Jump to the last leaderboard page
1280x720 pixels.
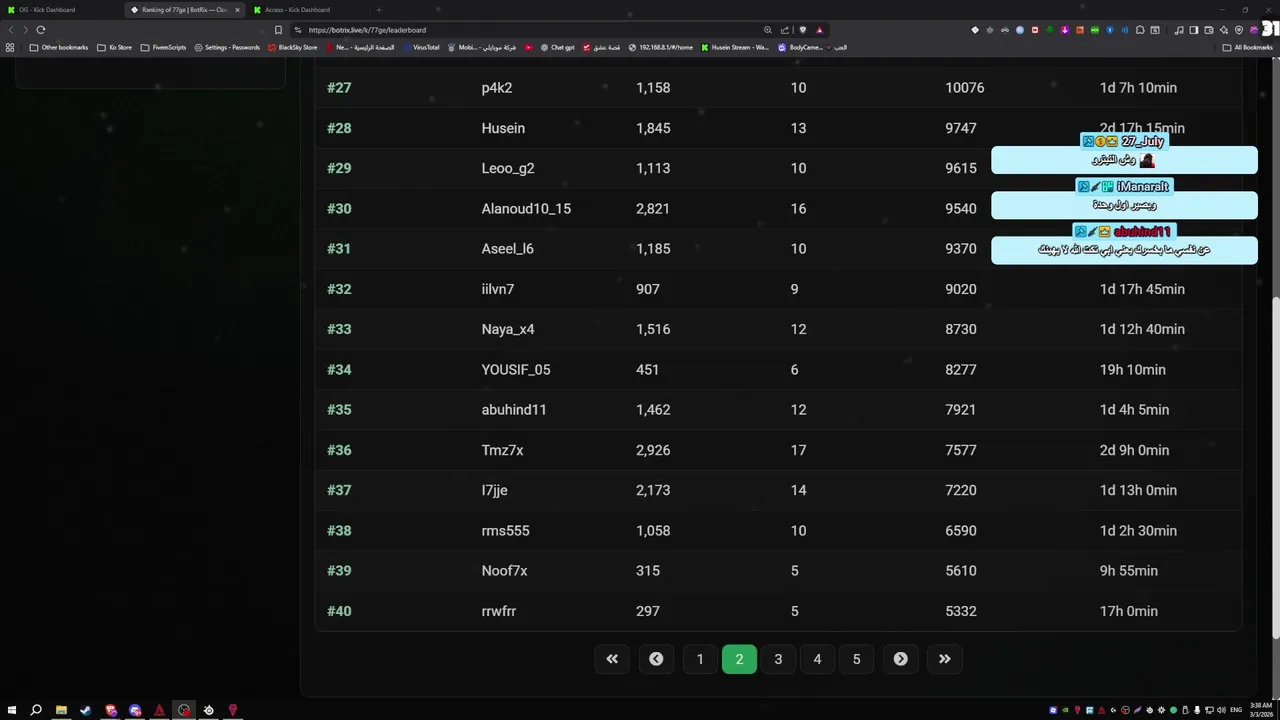pyautogui.click(x=944, y=659)
